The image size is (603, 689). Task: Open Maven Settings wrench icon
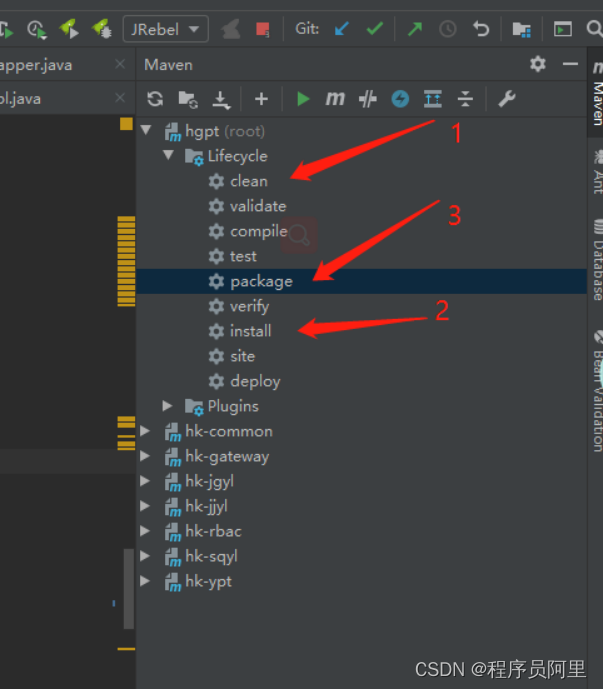click(506, 99)
